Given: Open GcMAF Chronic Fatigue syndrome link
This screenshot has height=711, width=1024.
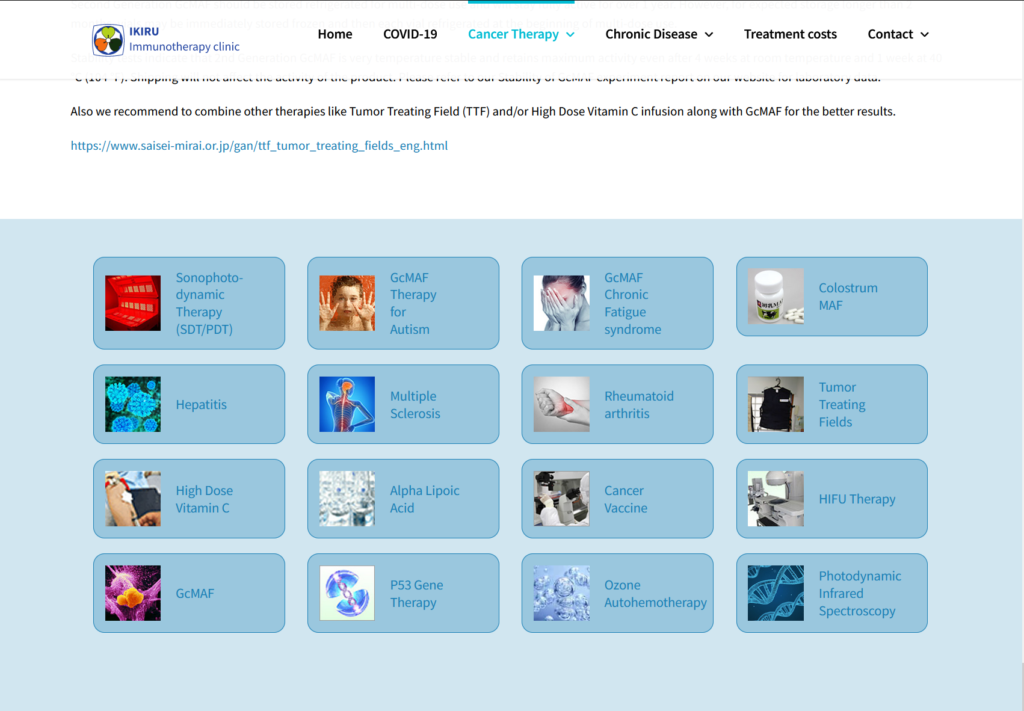Looking at the screenshot, I should point(632,303).
